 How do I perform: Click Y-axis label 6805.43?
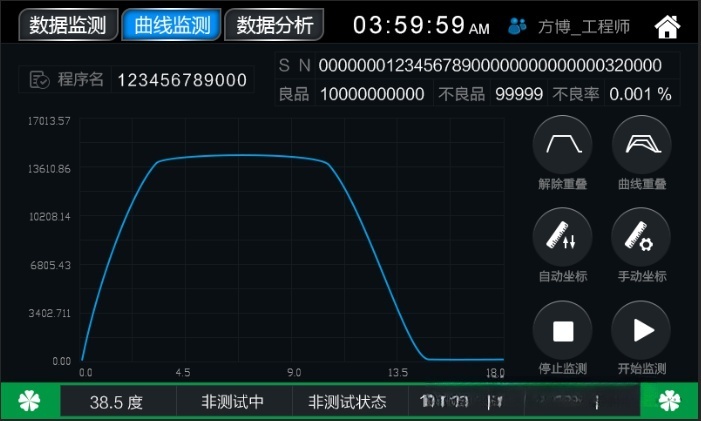coord(51,265)
